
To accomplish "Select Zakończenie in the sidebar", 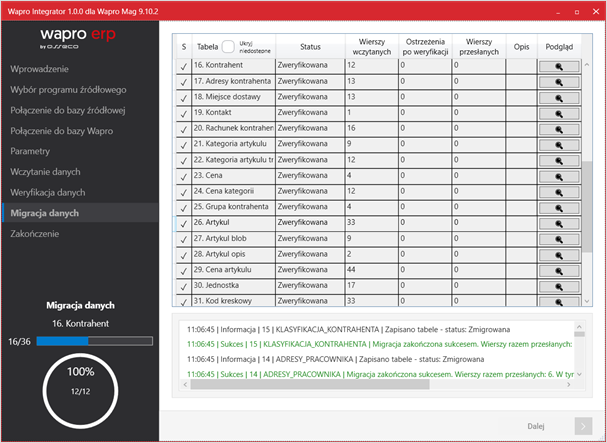I will coord(35,234).
